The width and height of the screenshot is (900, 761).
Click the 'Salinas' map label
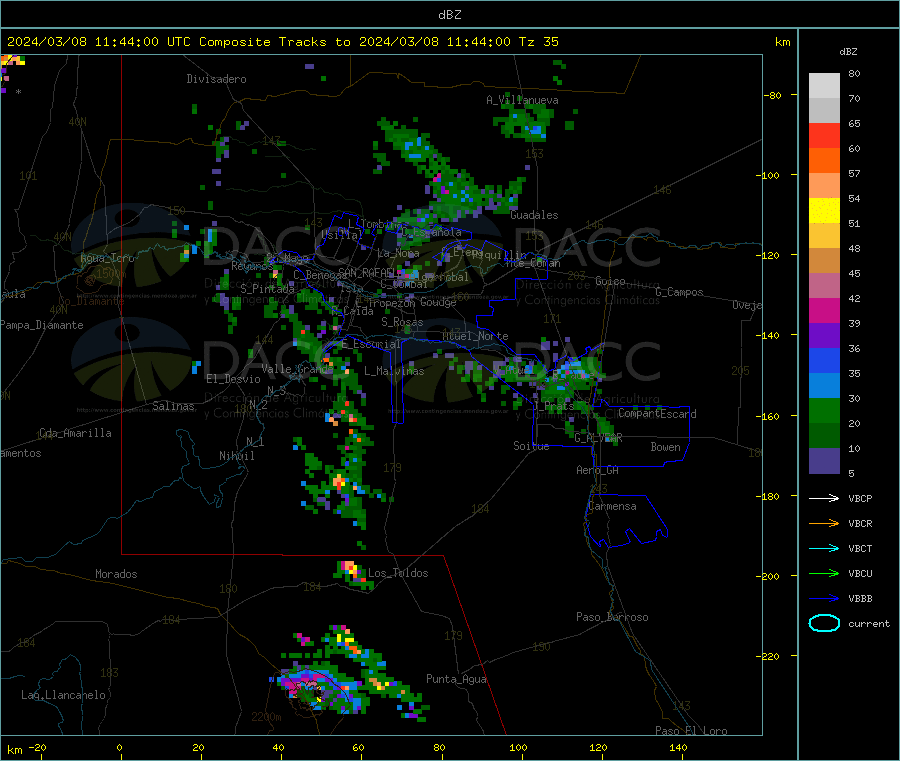[x=173, y=406]
